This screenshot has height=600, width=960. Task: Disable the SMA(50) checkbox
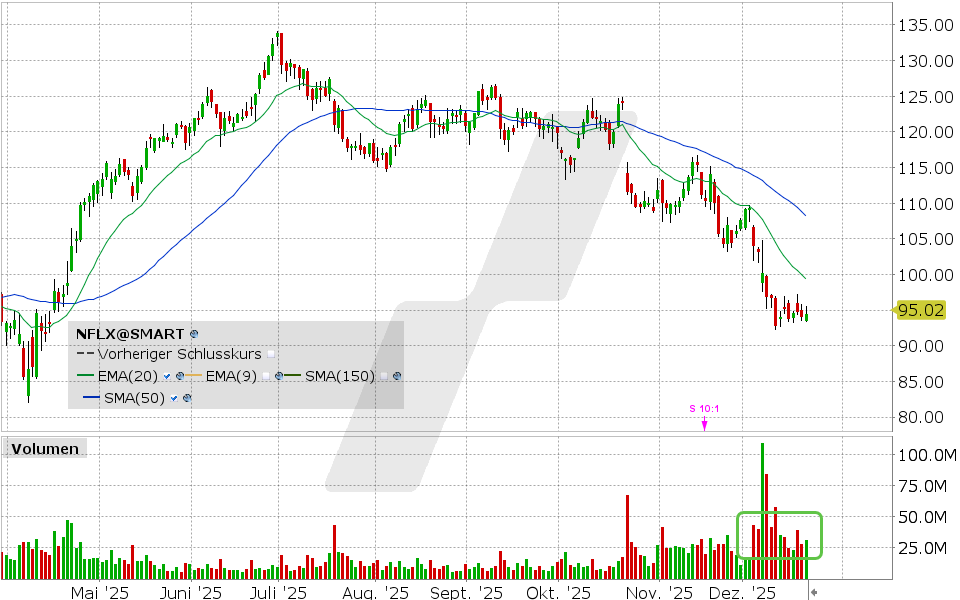tap(174, 399)
